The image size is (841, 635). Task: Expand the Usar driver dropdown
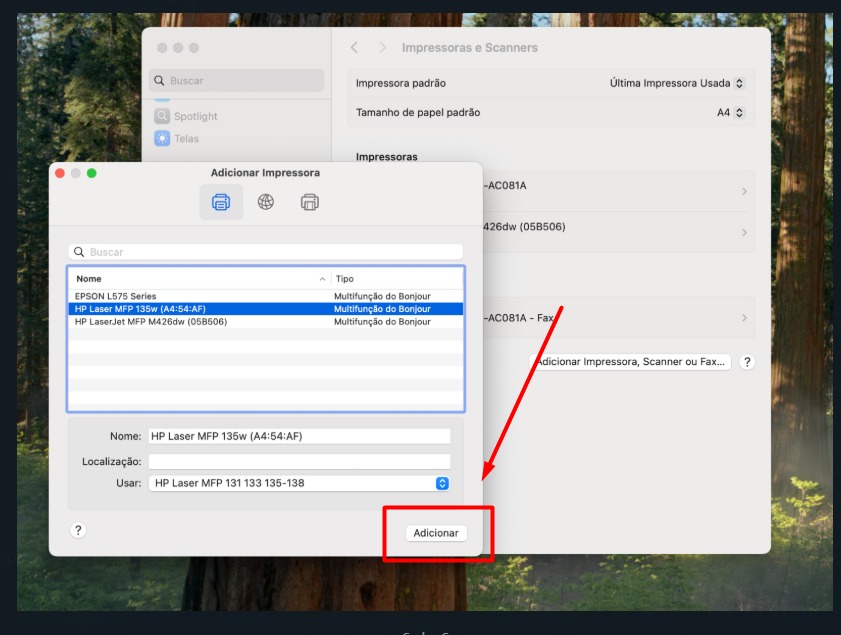pyautogui.click(x=442, y=483)
